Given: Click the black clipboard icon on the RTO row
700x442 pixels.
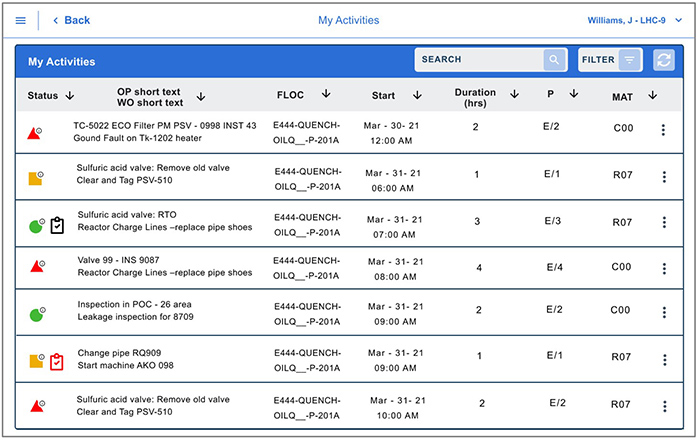Looking at the screenshot, I should click(57, 225).
